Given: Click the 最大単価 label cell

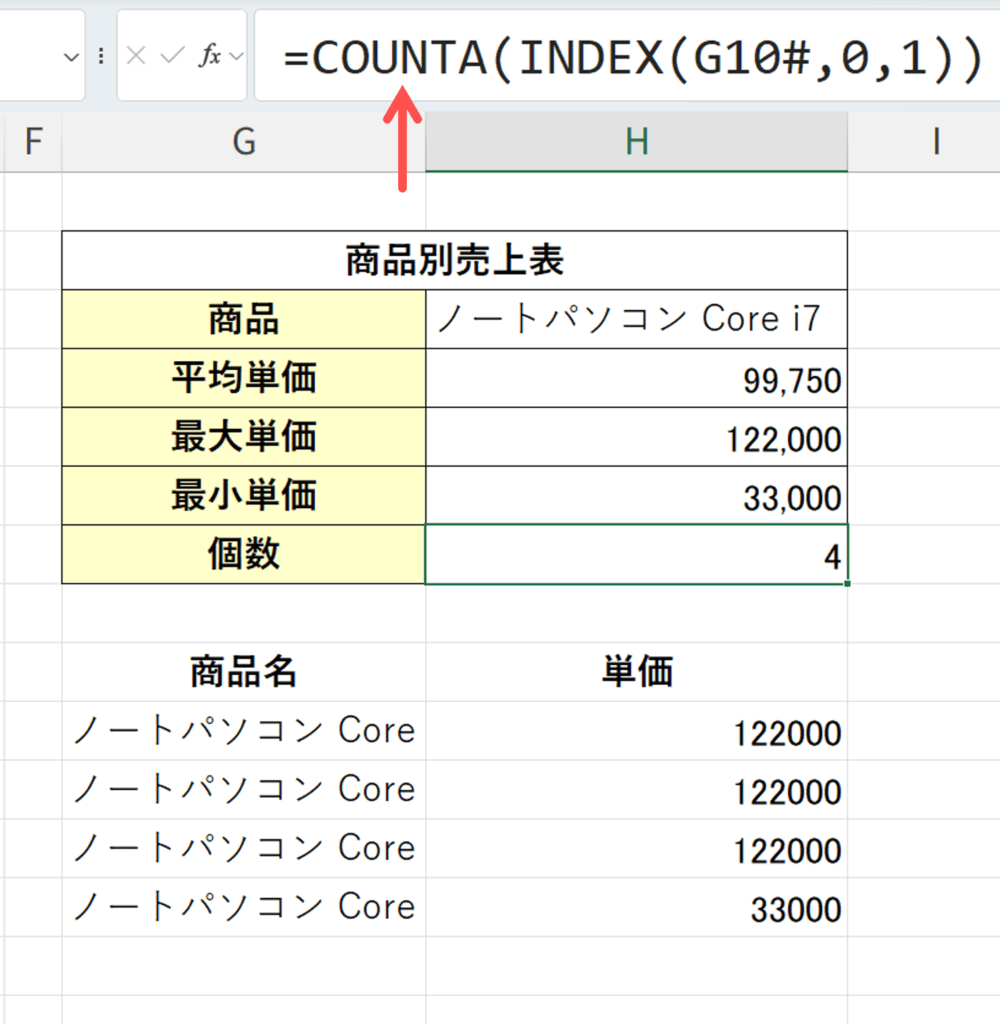Looking at the screenshot, I should 244,437.
